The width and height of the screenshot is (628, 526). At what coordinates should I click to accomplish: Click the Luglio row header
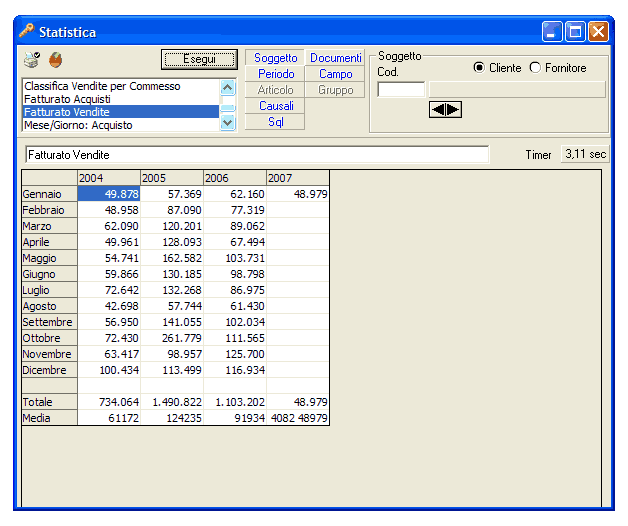click(x=49, y=290)
